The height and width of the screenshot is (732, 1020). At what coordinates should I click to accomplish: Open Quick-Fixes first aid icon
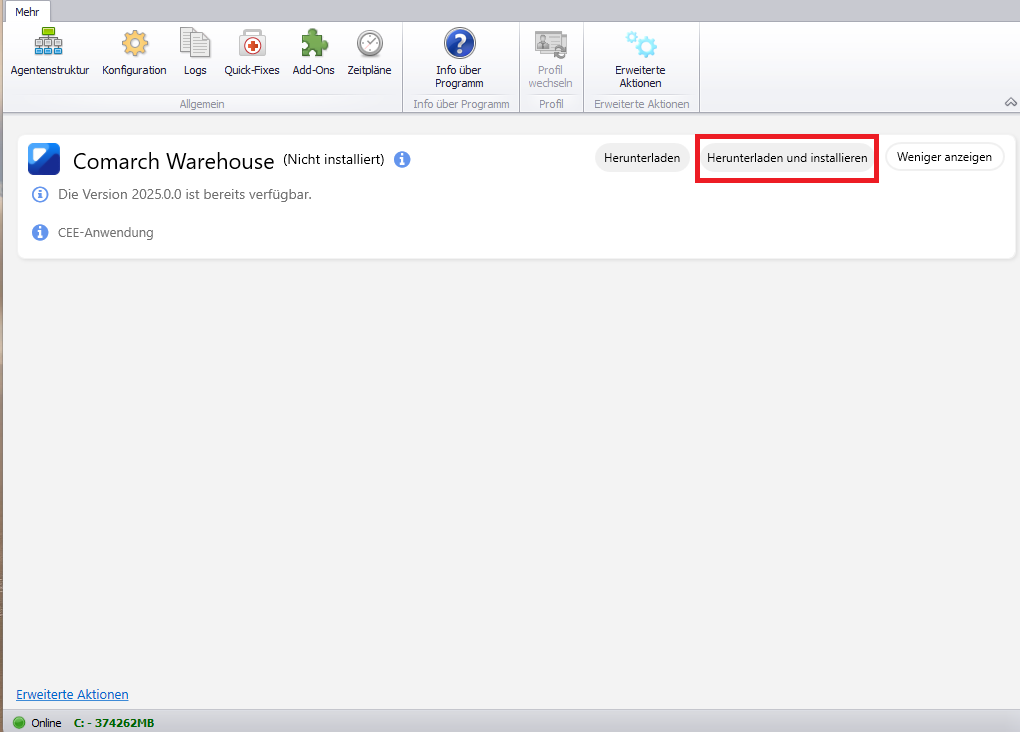[252, 44]
